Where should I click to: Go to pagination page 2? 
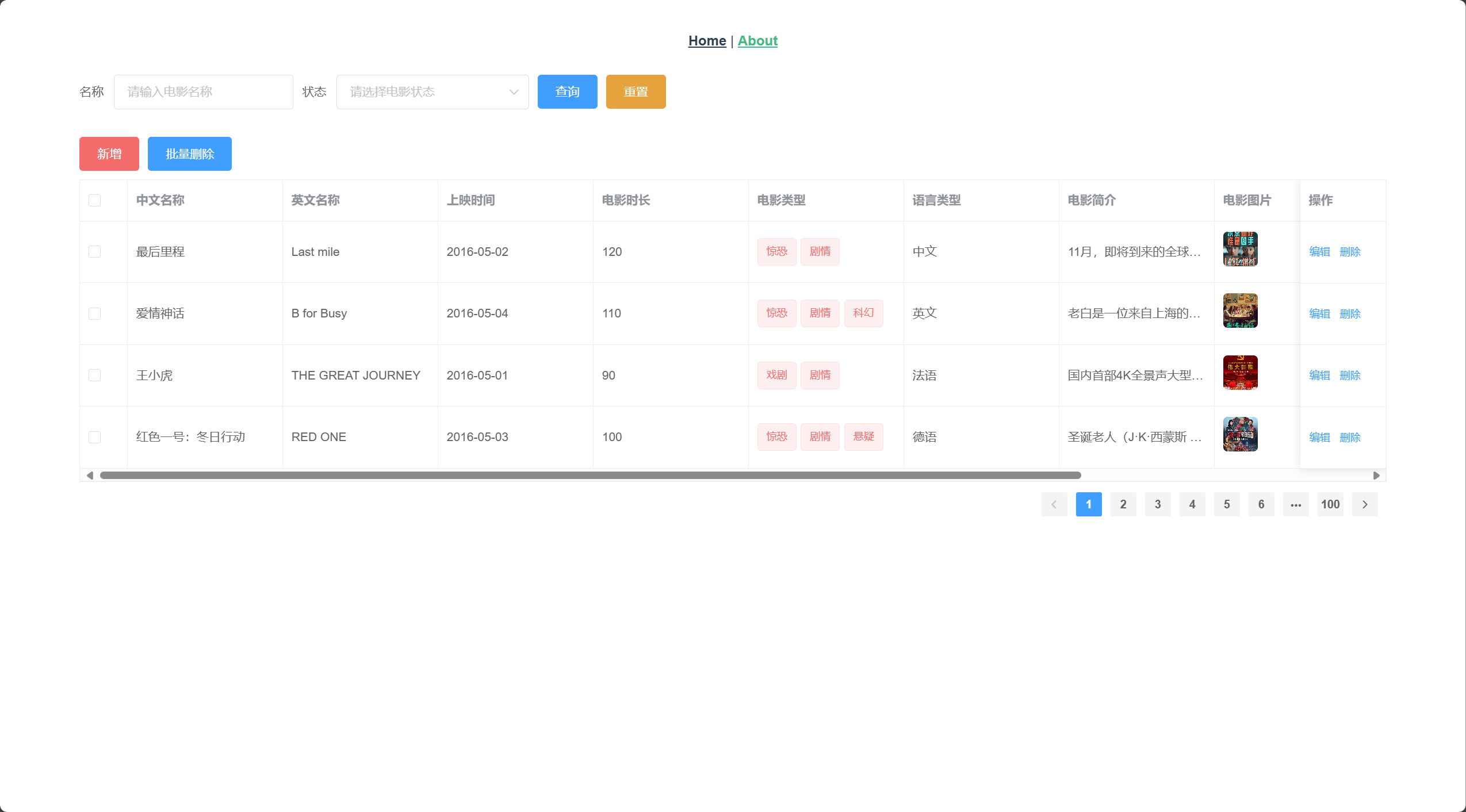1123,504
